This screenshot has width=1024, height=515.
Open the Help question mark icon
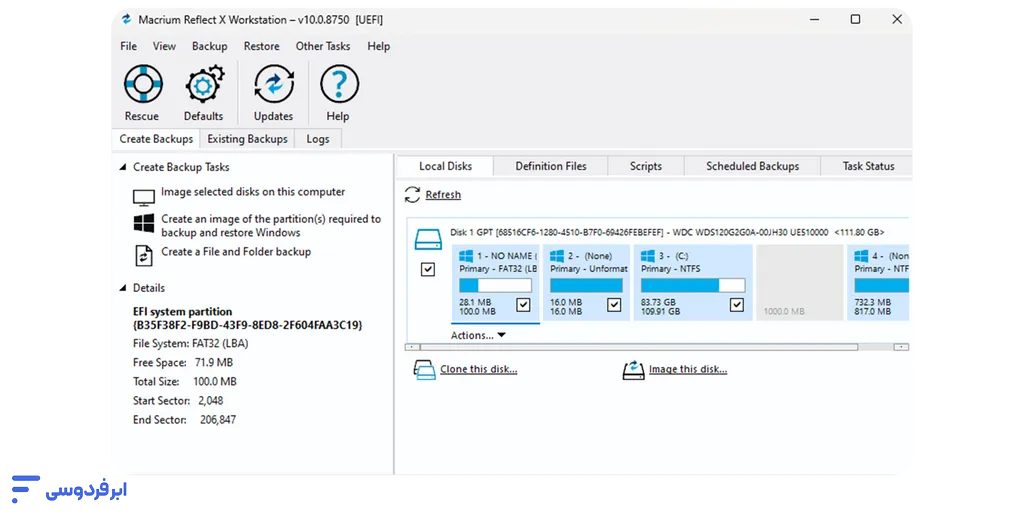coord(338,86)
